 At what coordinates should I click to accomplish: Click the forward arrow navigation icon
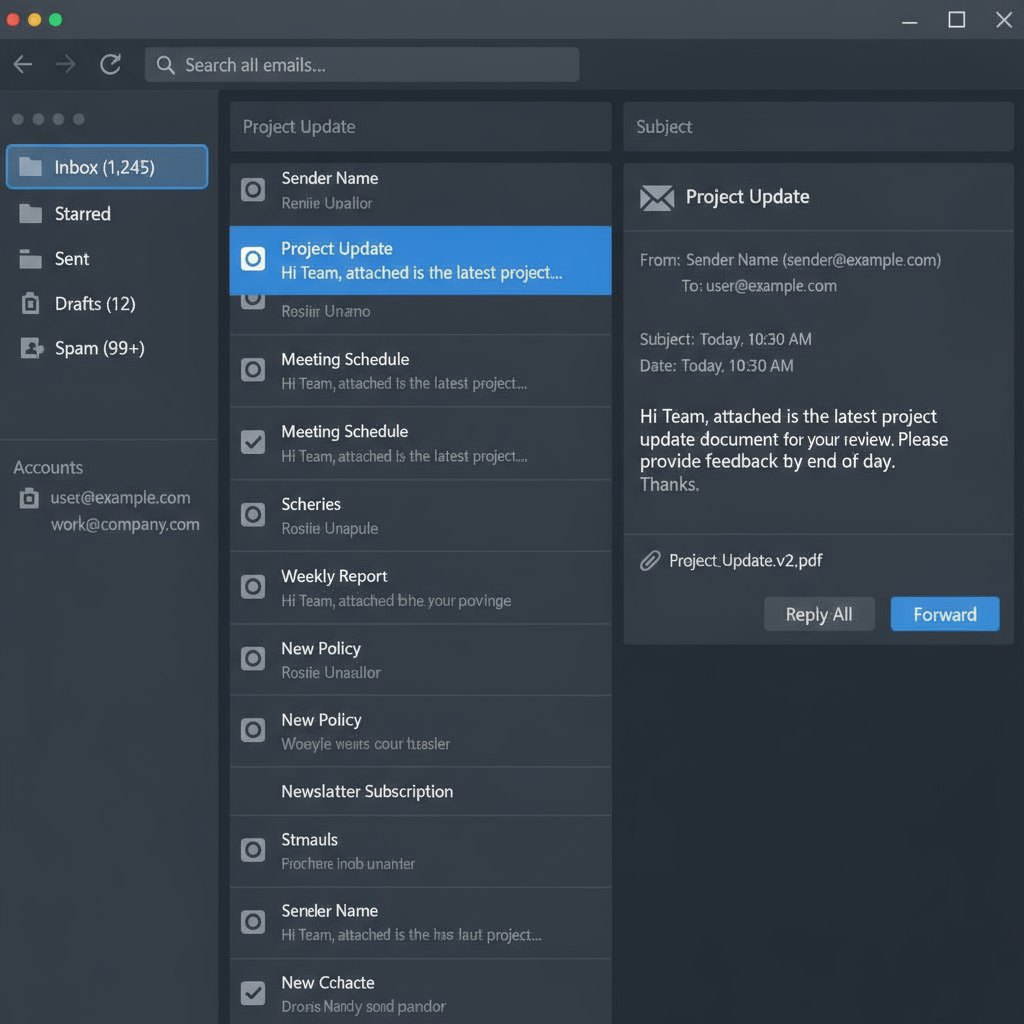(x=66, y=65)
